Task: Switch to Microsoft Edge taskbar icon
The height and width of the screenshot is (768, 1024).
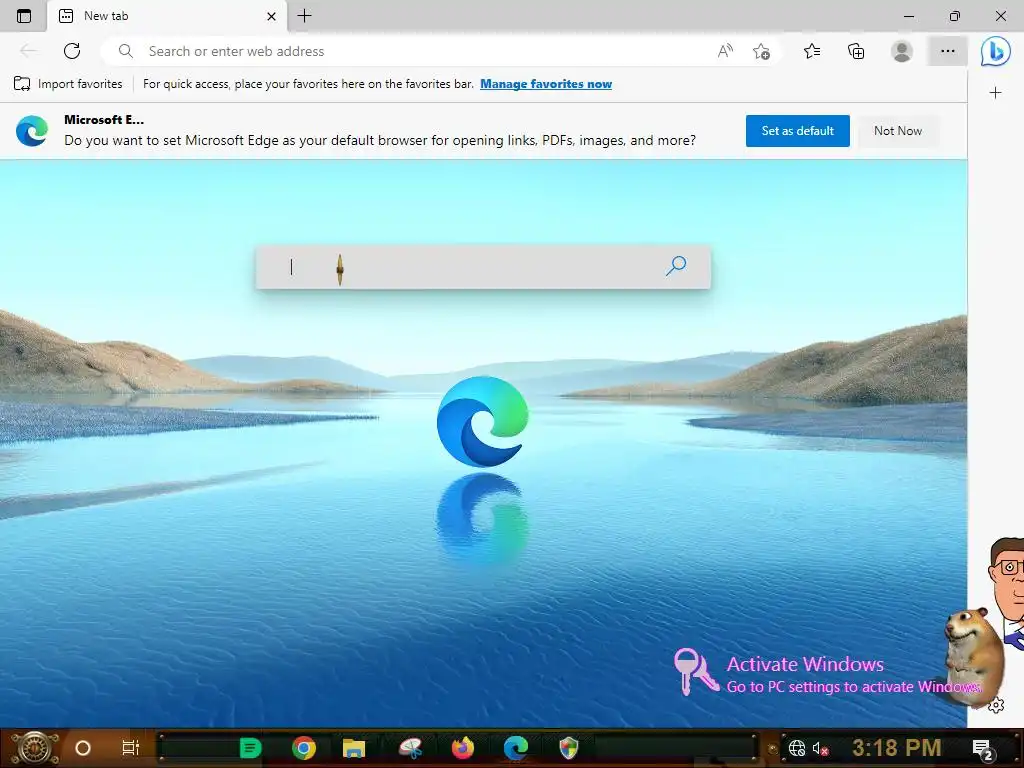Action: [x=515, y=748]
